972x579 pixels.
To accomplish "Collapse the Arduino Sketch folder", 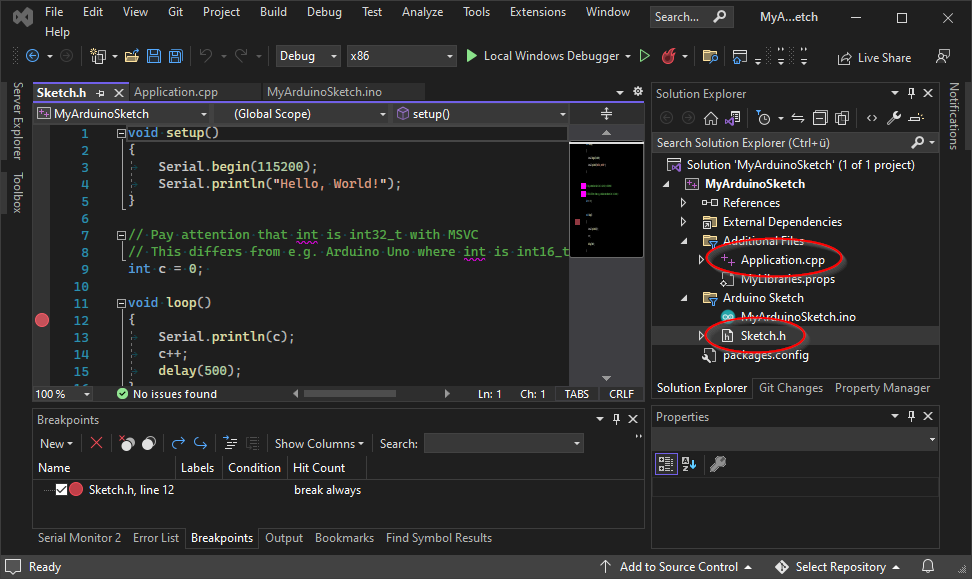I will tap(684, 298).
